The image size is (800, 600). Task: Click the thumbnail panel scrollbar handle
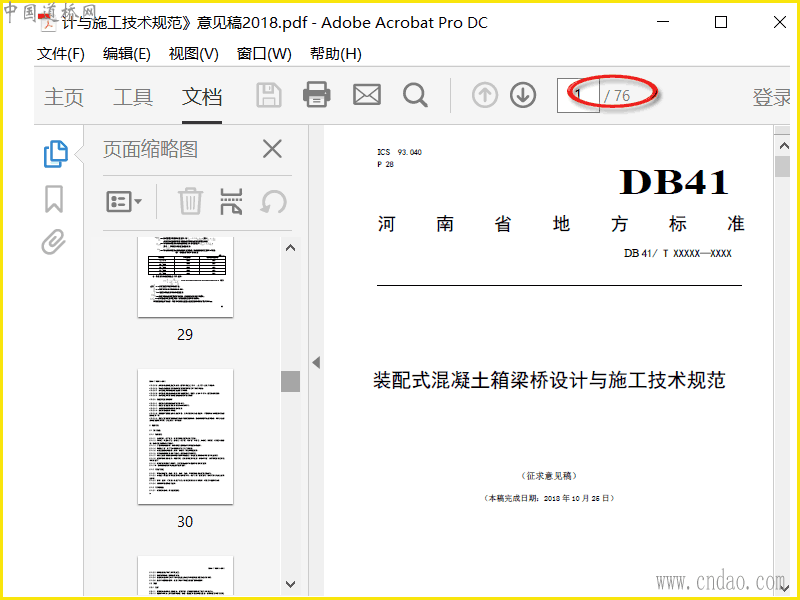tap(290, 381)
